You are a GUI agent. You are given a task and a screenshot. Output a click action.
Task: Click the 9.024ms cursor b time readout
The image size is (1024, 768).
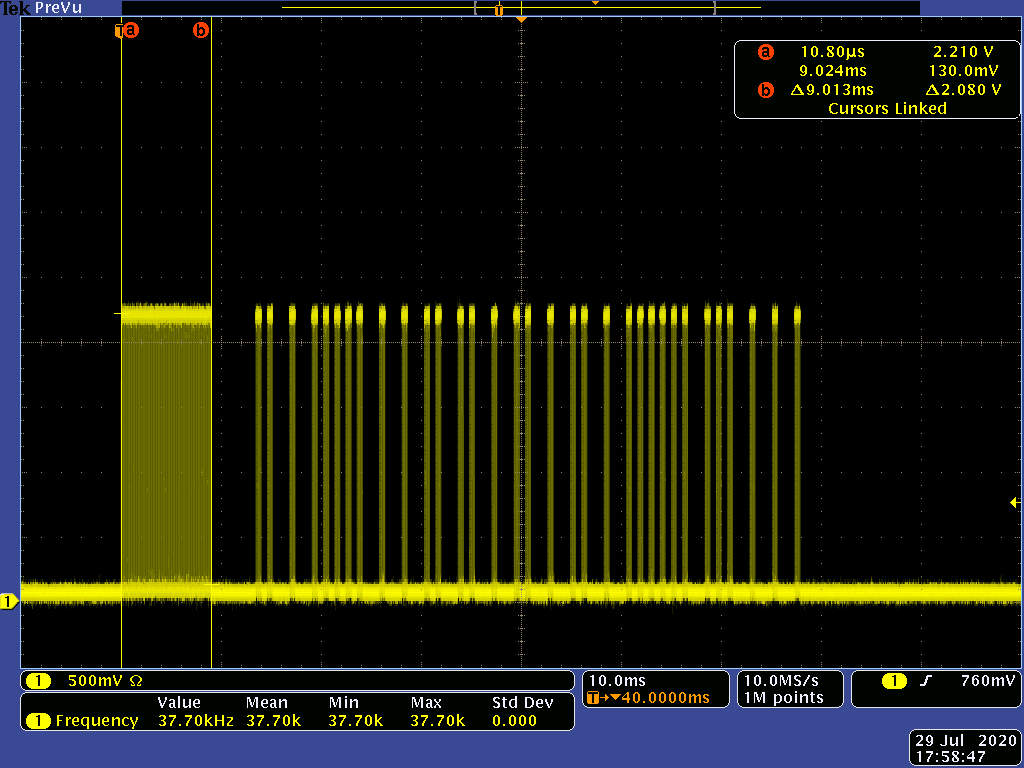coord(833,71)
